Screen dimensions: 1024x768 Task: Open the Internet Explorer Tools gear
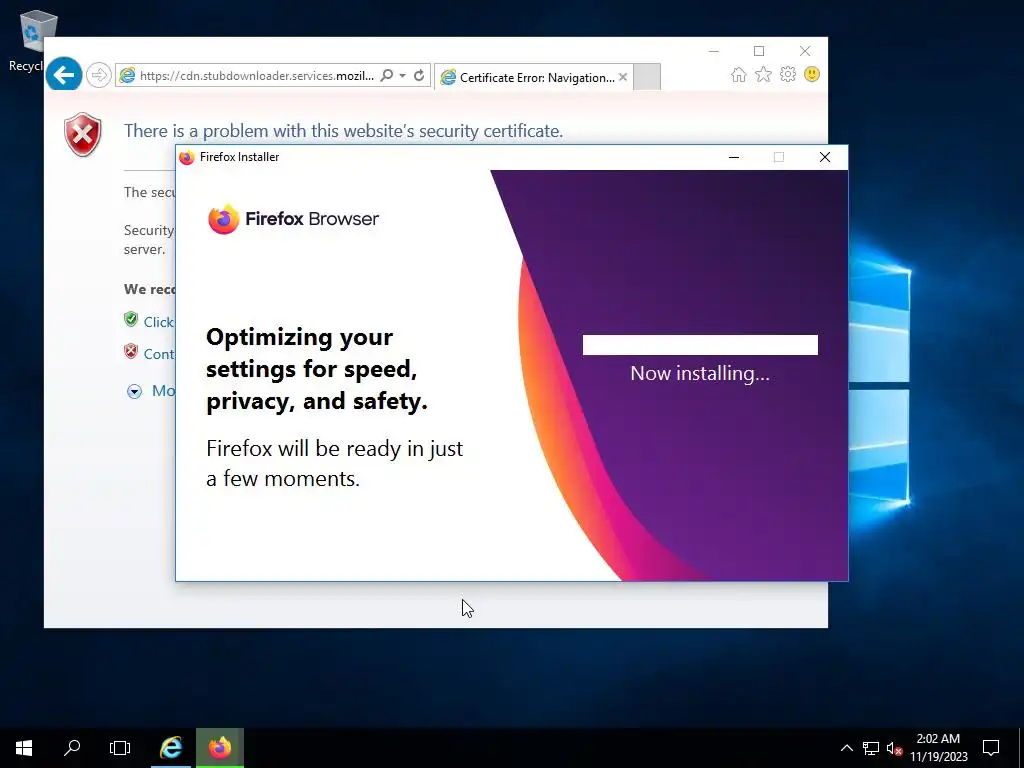click(788, 74)
